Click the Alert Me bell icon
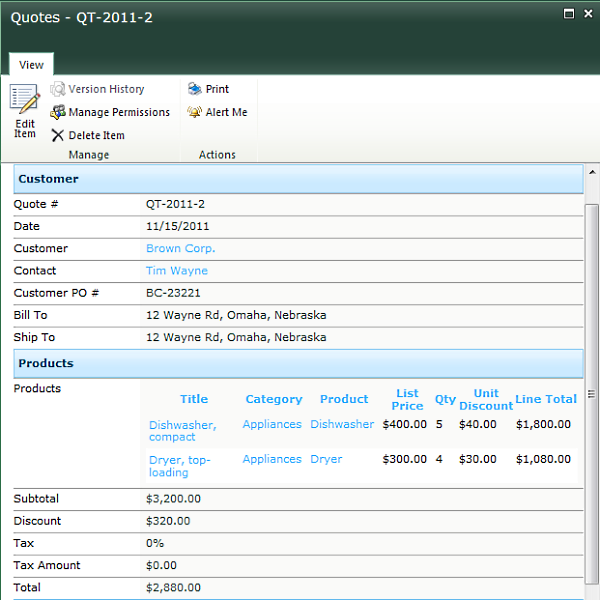Viewport: 600px width, 600px height. pos(195,112)
